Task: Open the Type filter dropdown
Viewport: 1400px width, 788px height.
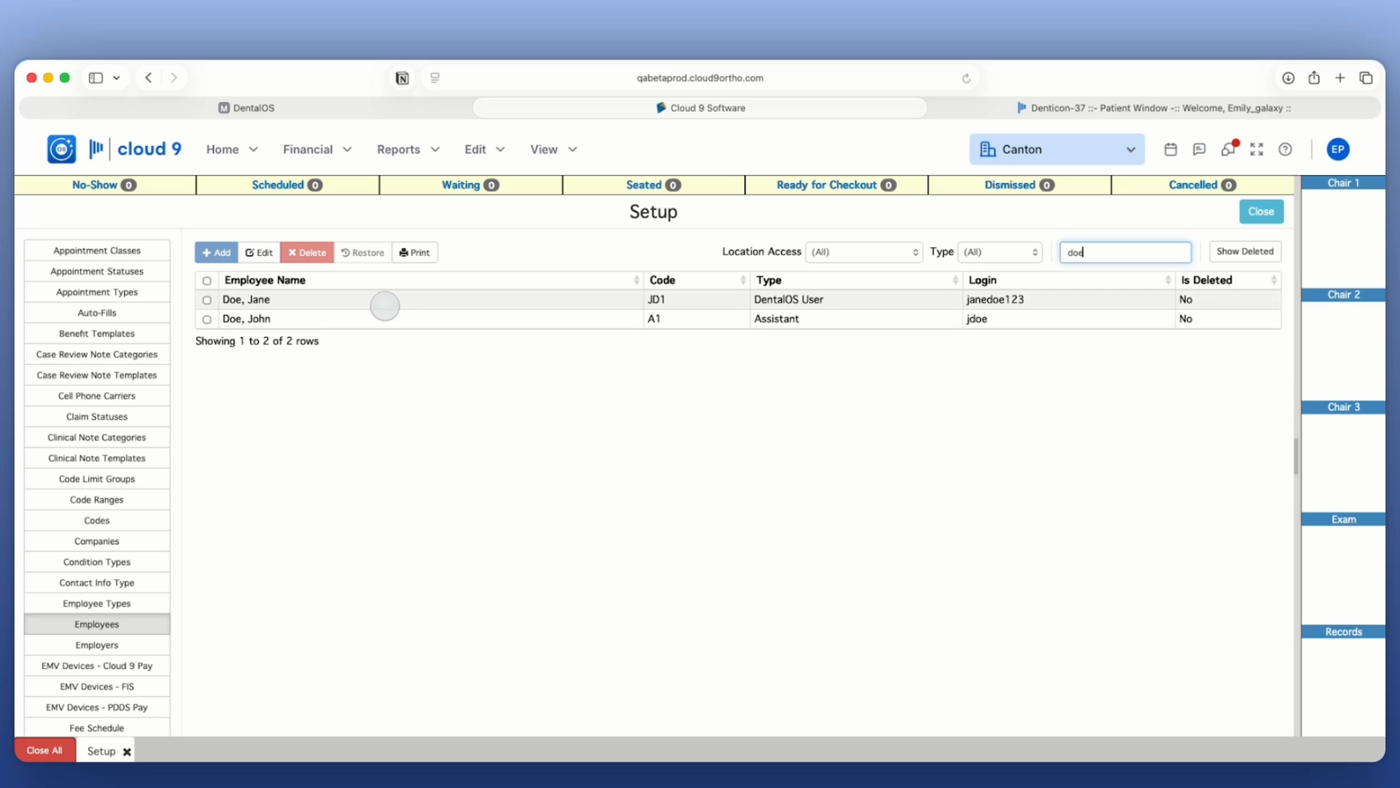Action: pos(1000,252)
